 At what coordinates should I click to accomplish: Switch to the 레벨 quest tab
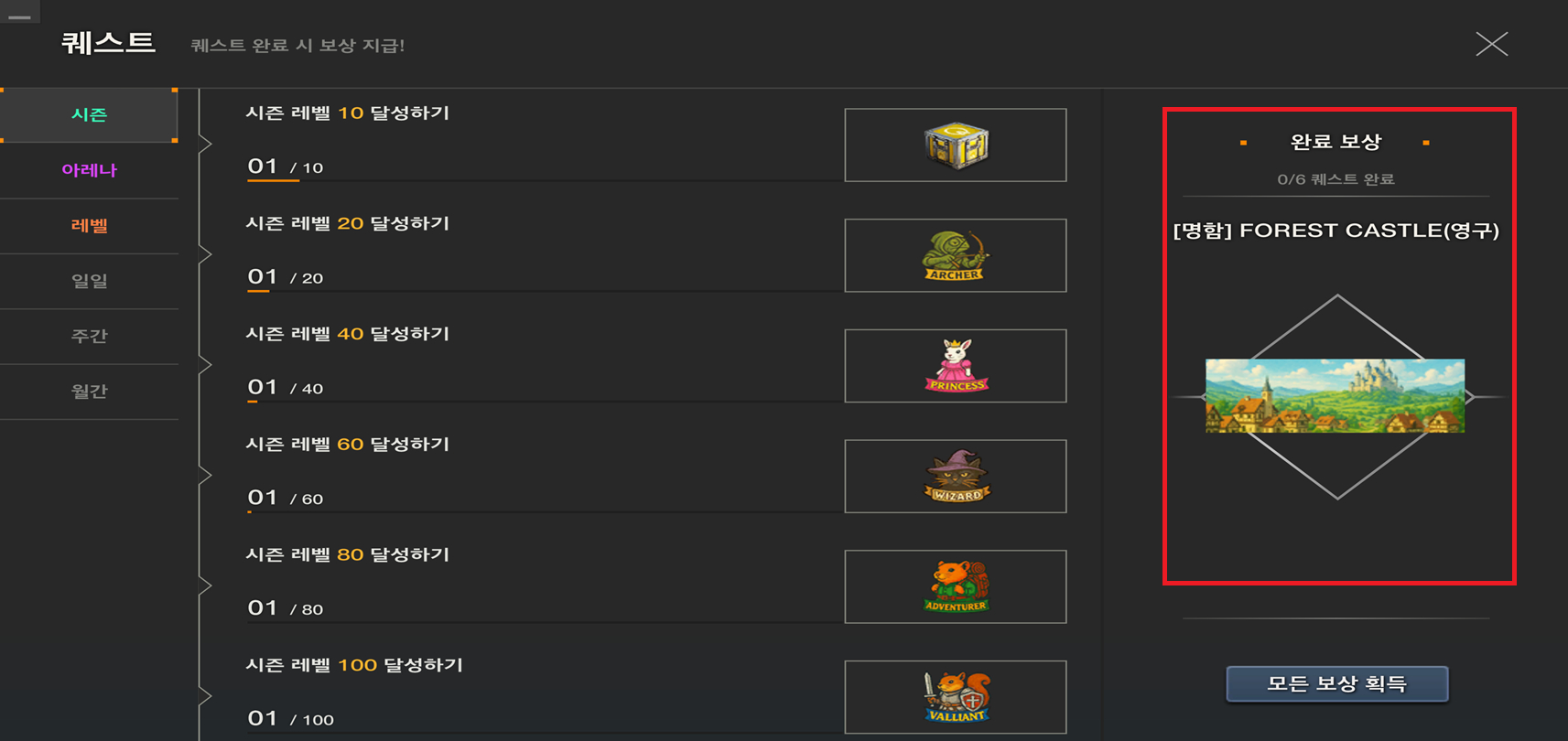click(x=89, y=226)
